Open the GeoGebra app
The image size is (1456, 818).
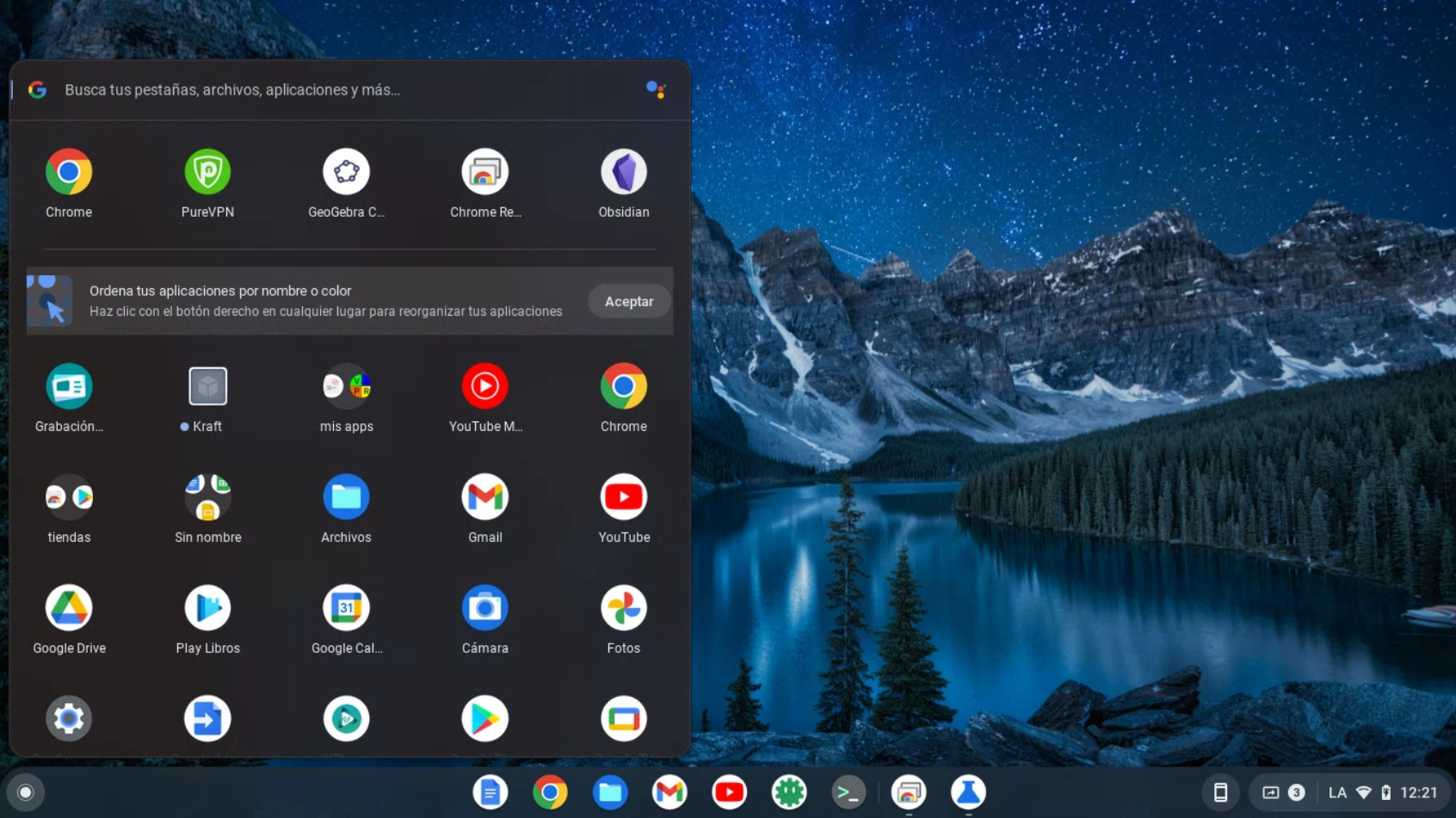coord(346,172)
